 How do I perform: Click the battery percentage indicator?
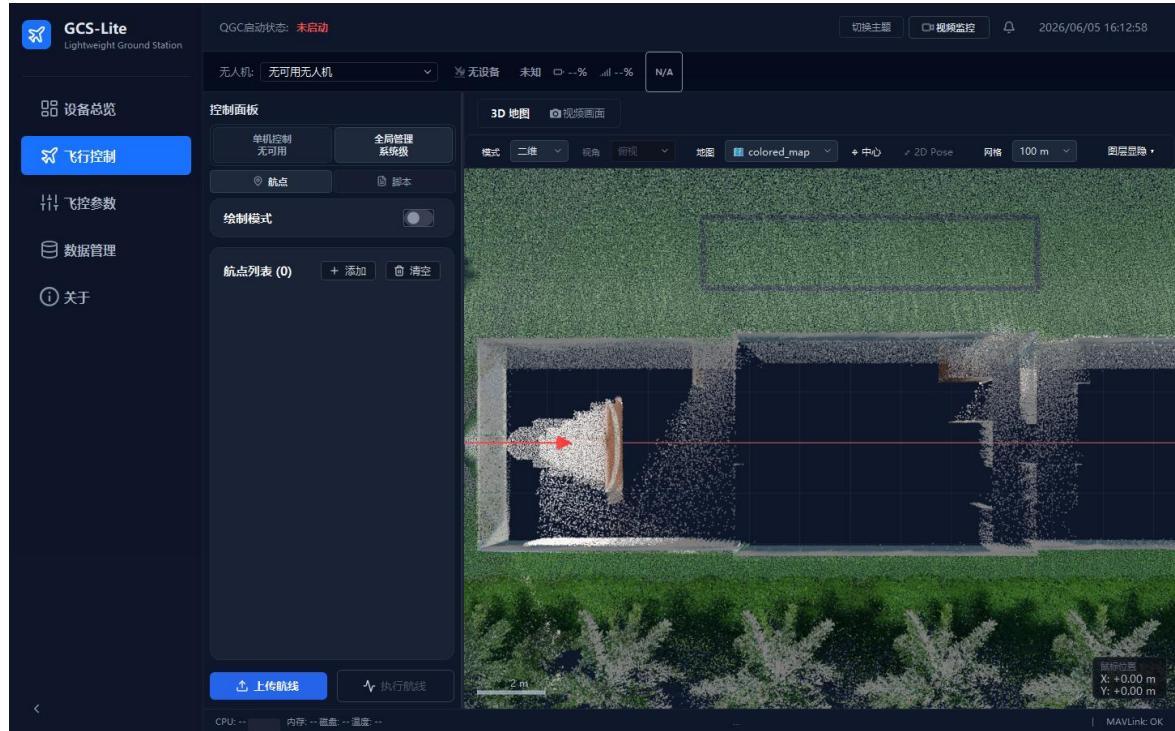click(570, 72)
